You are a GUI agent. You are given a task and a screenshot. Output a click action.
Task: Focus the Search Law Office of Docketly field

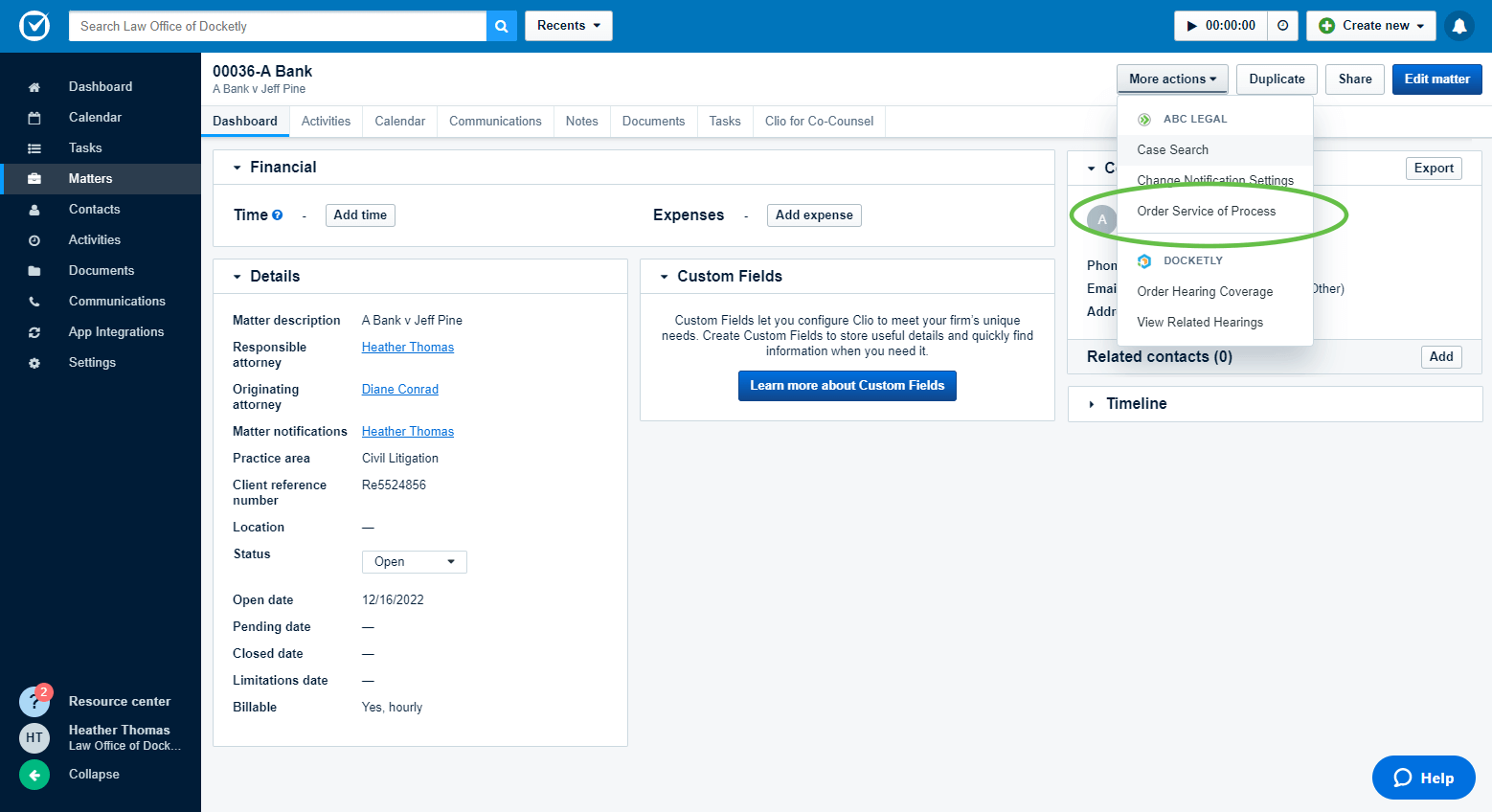278,26
